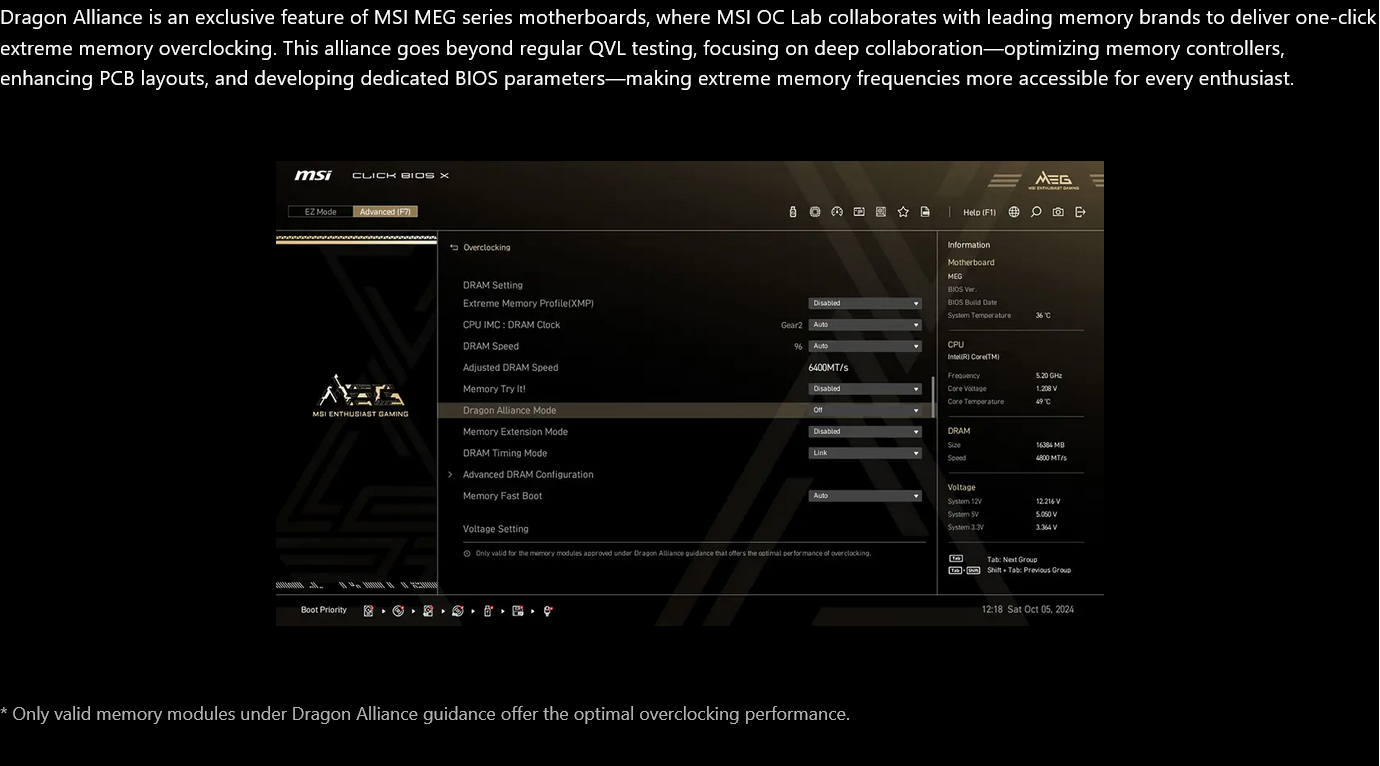The width and height of the screenshot is (1380, 766).
Task: Open the BIOS search magnifier icon
Action: [1036, 212]
